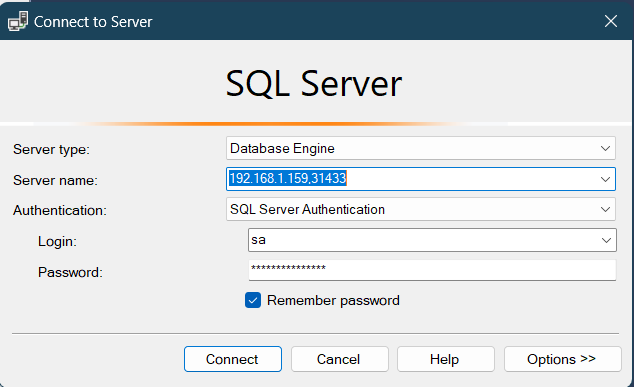Open Help for this dialog
The image size is (634, 387).
(x=446, y=359)
